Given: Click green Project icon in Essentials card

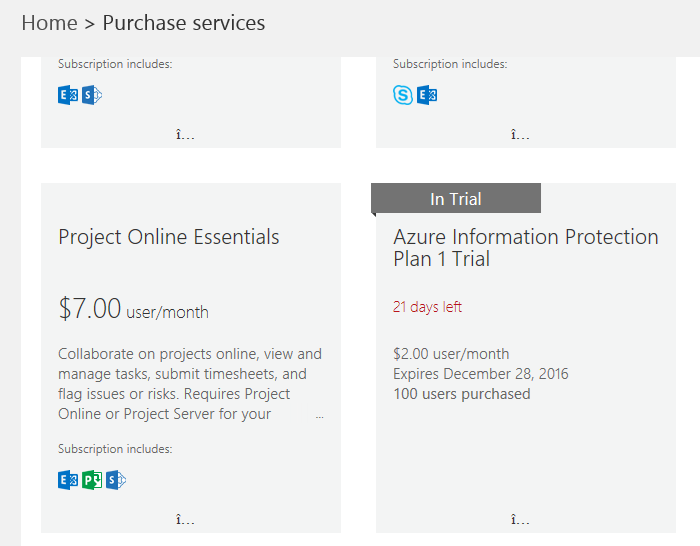Looking at the screenshot, I should pos(92,480).
